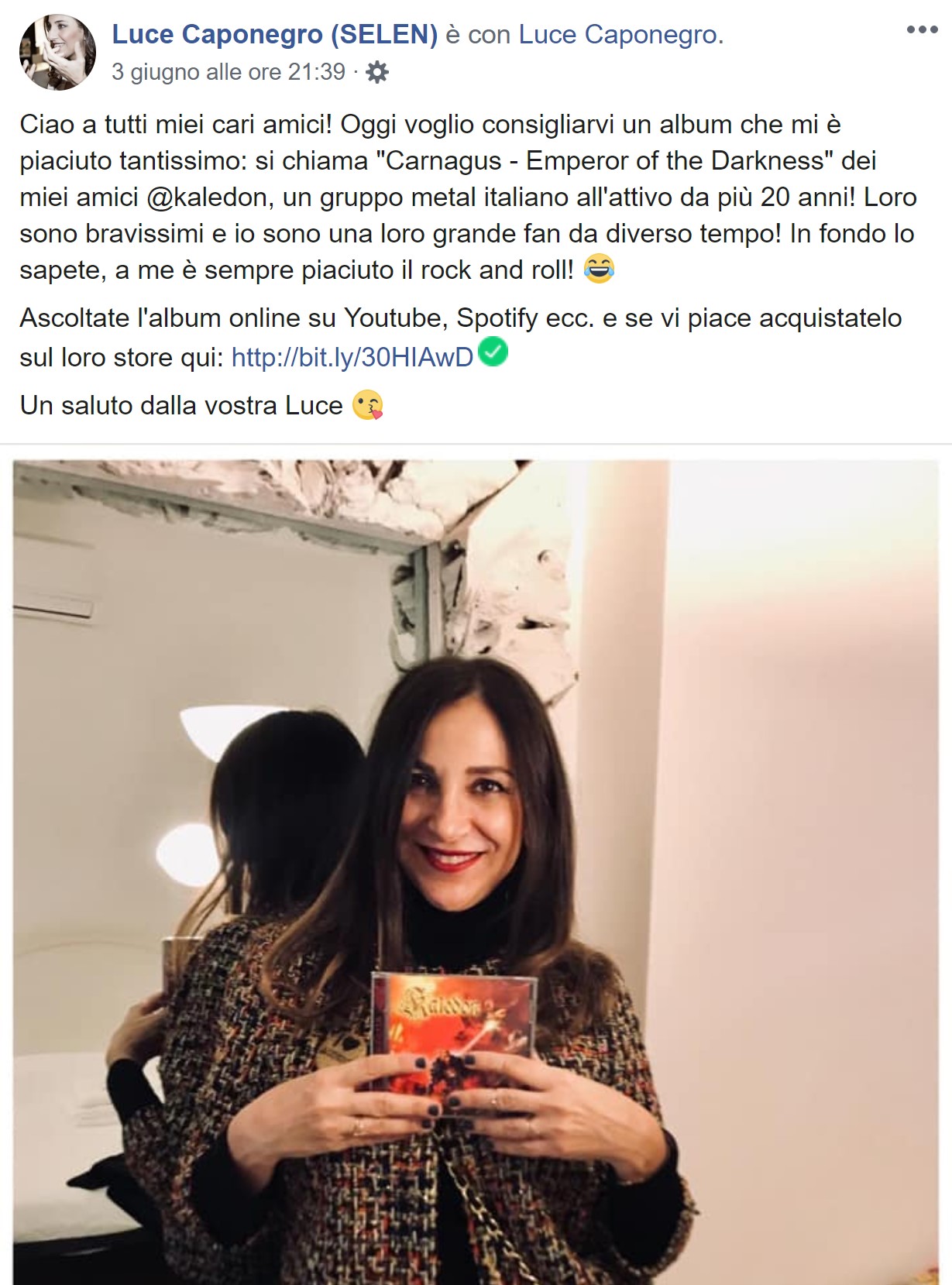Open the posted photo of woman
Image resolution: width=952 pixels, height=1285 pixels.
pyautogui.click(x=476, y=872)
